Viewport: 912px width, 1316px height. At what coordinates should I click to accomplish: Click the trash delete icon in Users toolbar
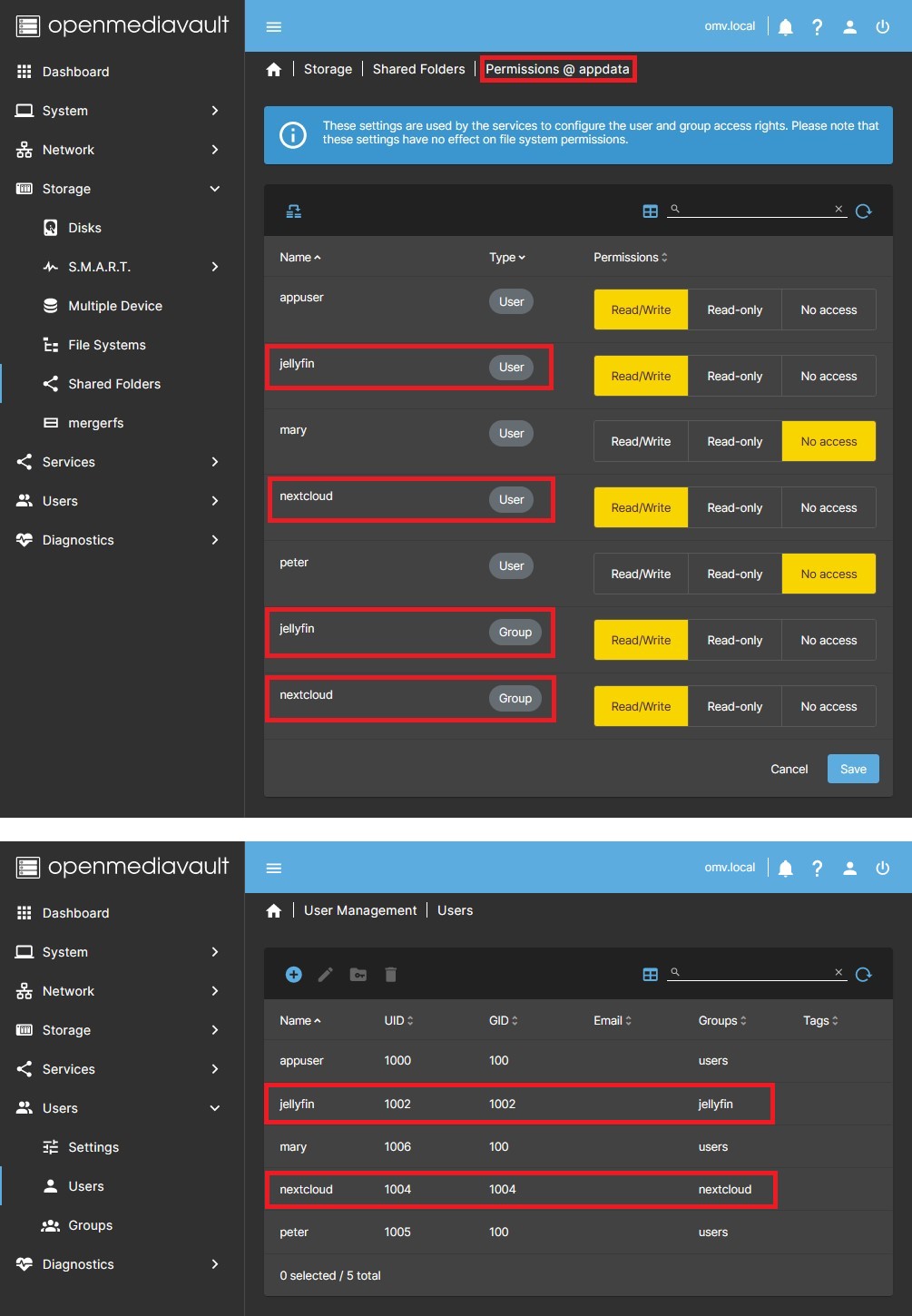point(390,974)
